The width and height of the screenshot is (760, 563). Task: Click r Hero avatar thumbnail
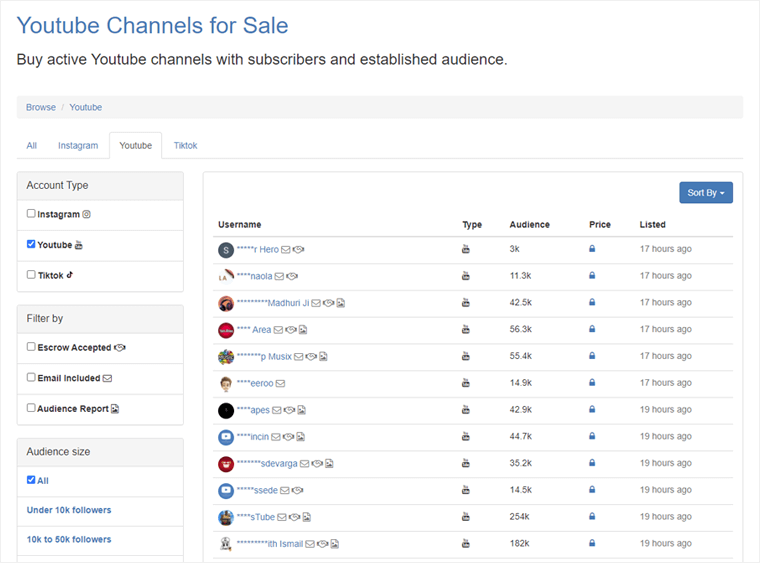point(226,250)
